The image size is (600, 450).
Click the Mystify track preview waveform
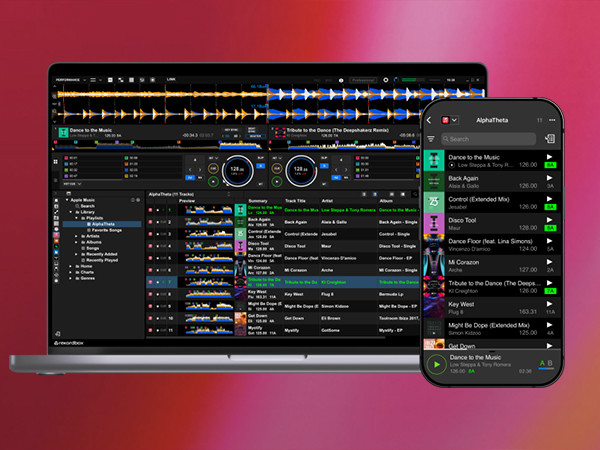tap(209, 330)
